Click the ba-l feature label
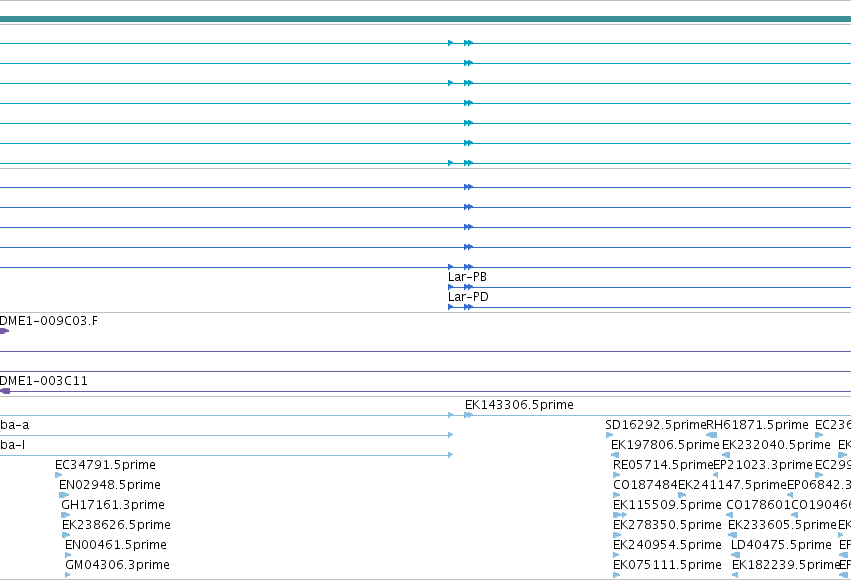 (x=12, y=445)
